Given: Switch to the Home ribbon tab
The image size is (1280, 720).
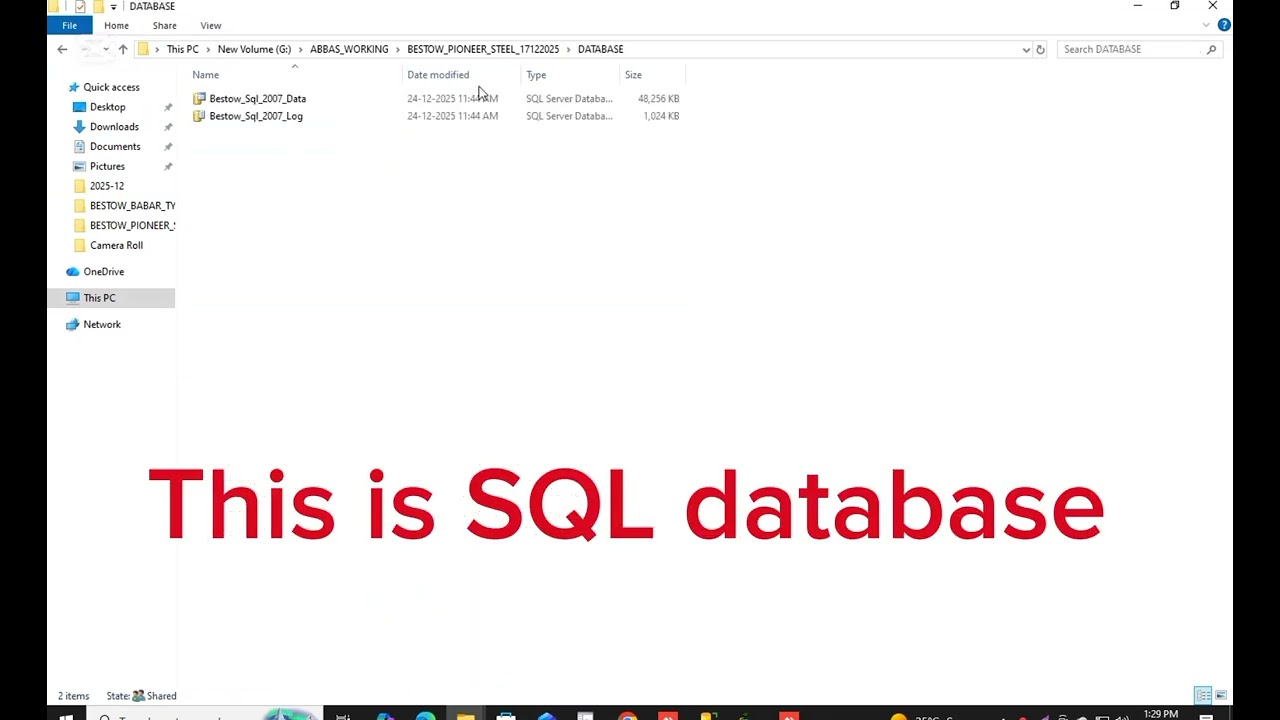Looking at the screenshot, I should (116, 25).
